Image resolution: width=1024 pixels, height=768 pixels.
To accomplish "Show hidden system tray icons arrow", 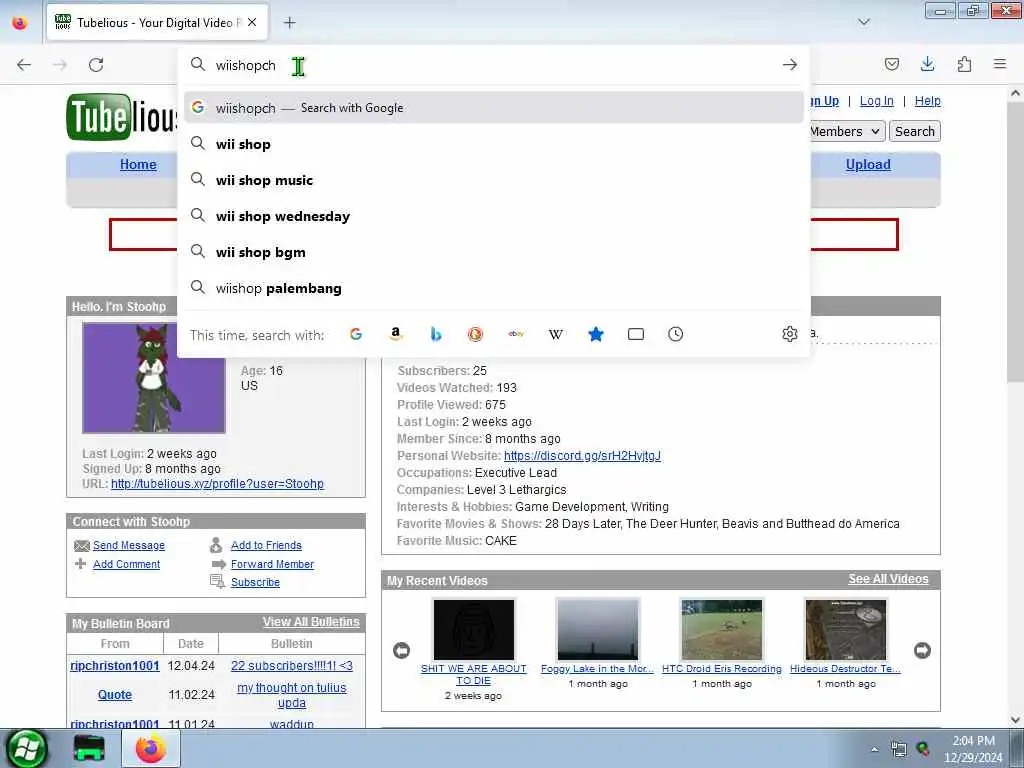I will coord(874,749).
